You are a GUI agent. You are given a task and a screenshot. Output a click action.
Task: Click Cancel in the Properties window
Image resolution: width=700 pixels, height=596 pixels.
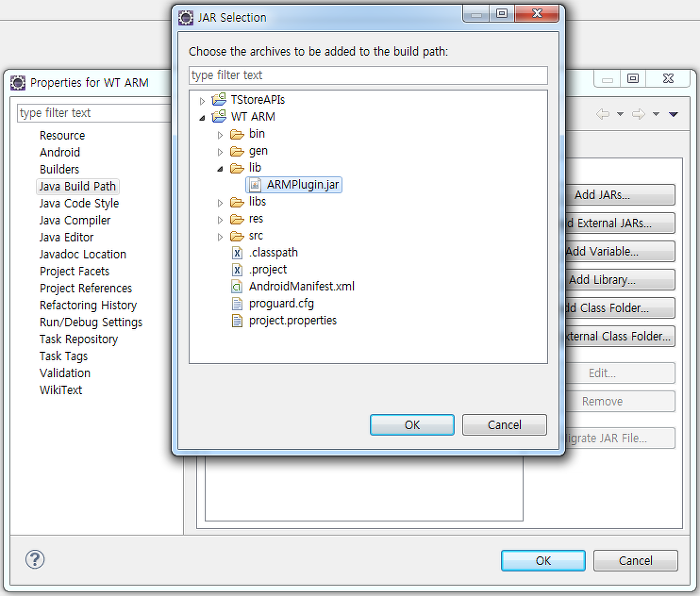[635, 561]
